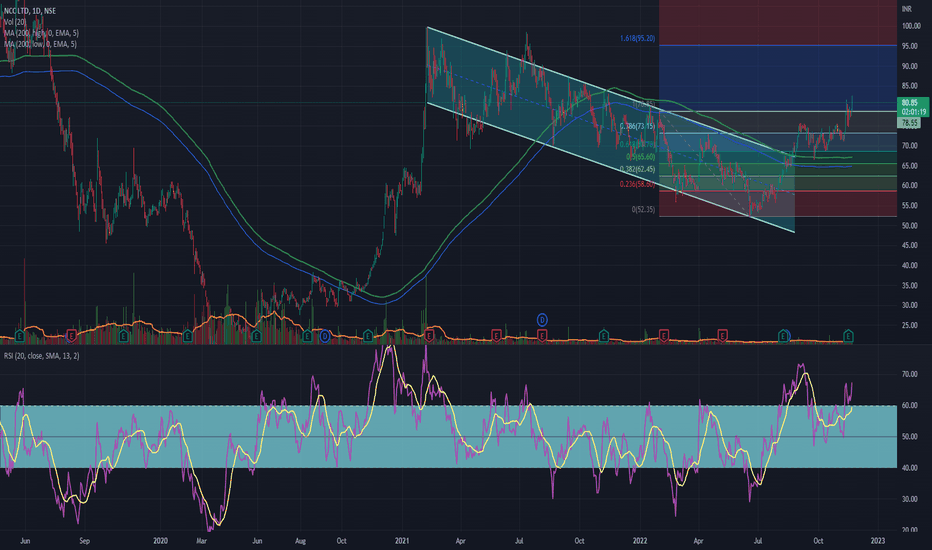Click the 0.786(73.15) Fibonacci level label
The height and width of the screenshot is (550, 932).
(x=637, y=126)
